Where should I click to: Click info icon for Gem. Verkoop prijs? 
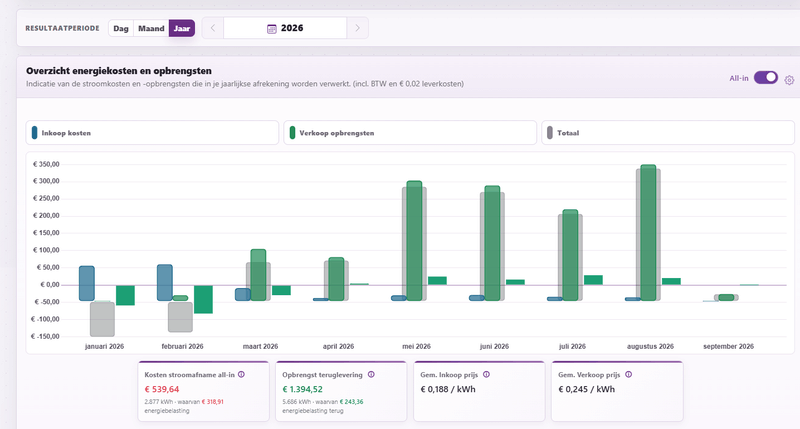[629, 374]
